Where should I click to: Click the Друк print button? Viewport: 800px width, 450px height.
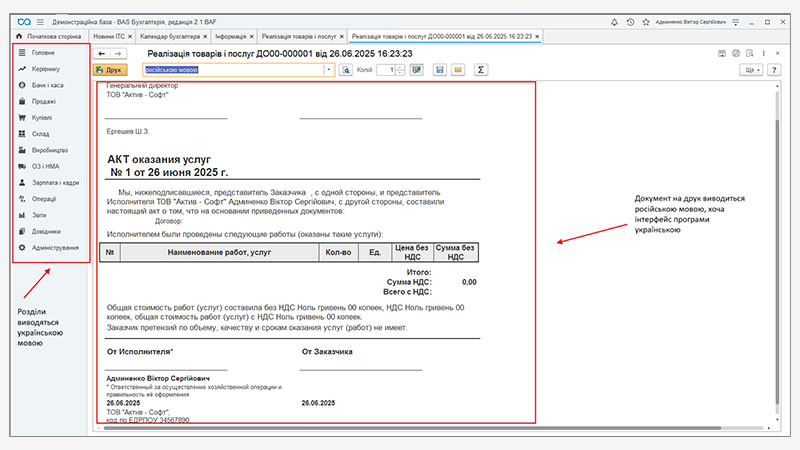(110, 70)
